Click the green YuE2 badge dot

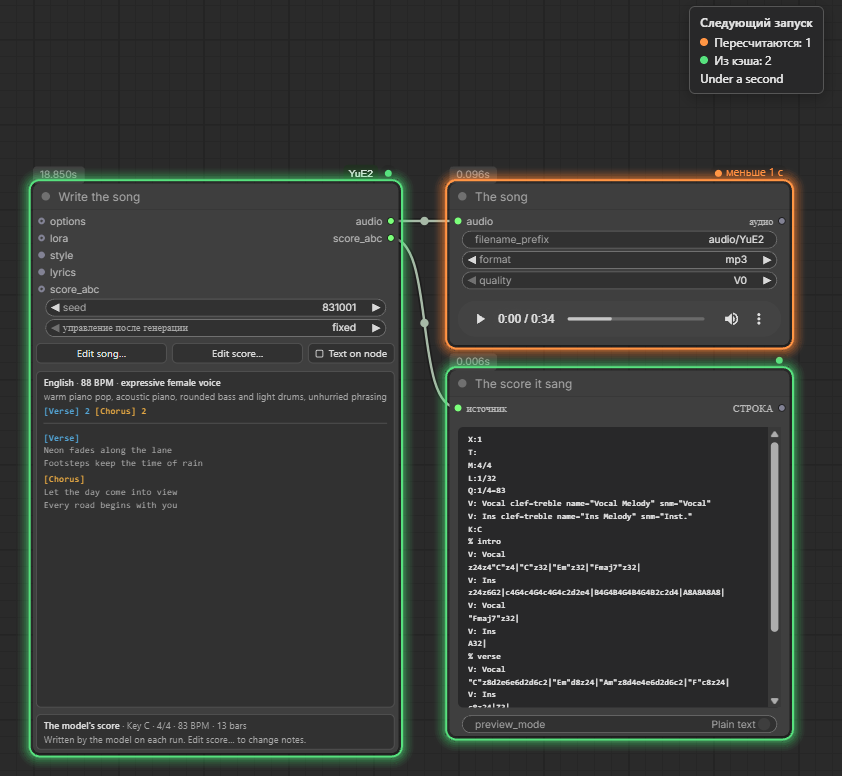[388, 173]
